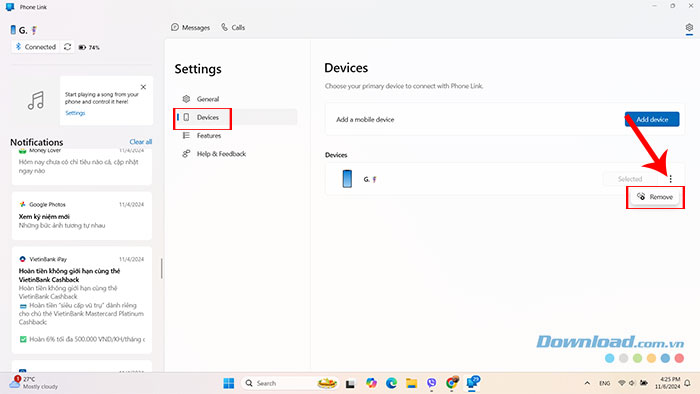Open File Explorer from taskbar

click(x=412, y=383)
